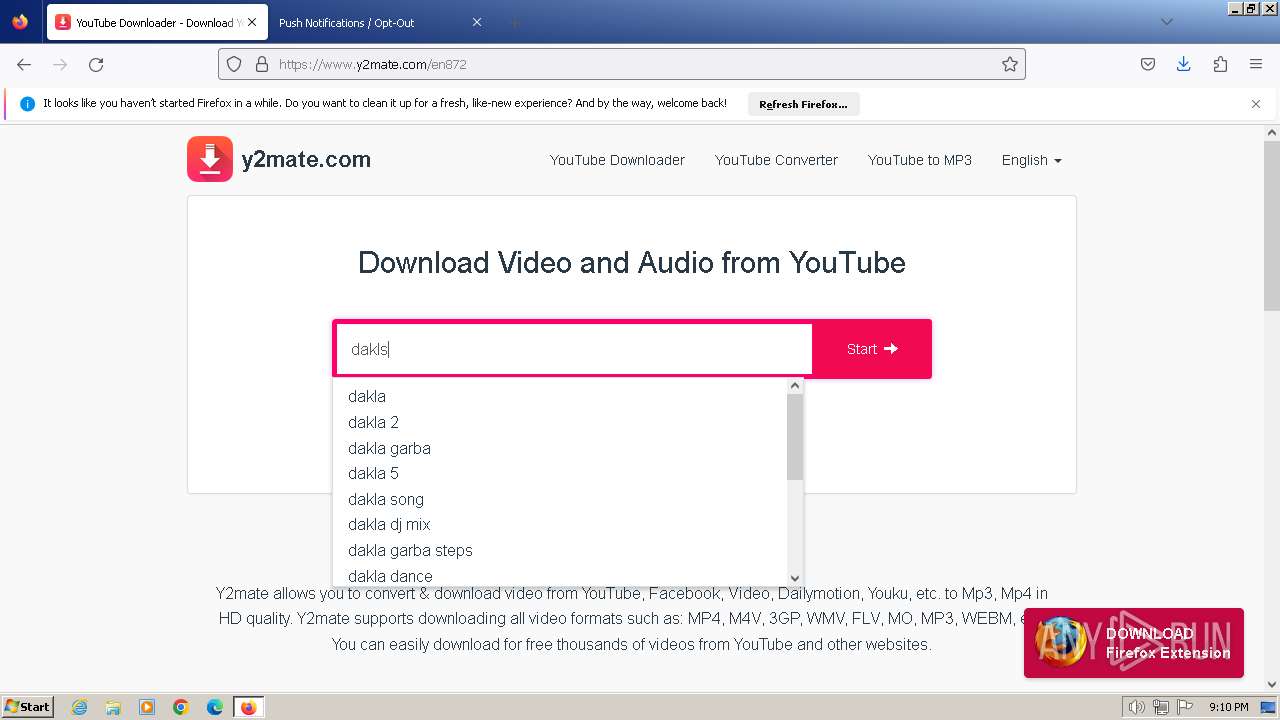The height and width of the screenshot is (720, 1280).
Task: Reload the page with the refresh icon
Action: tap(96, 64)
